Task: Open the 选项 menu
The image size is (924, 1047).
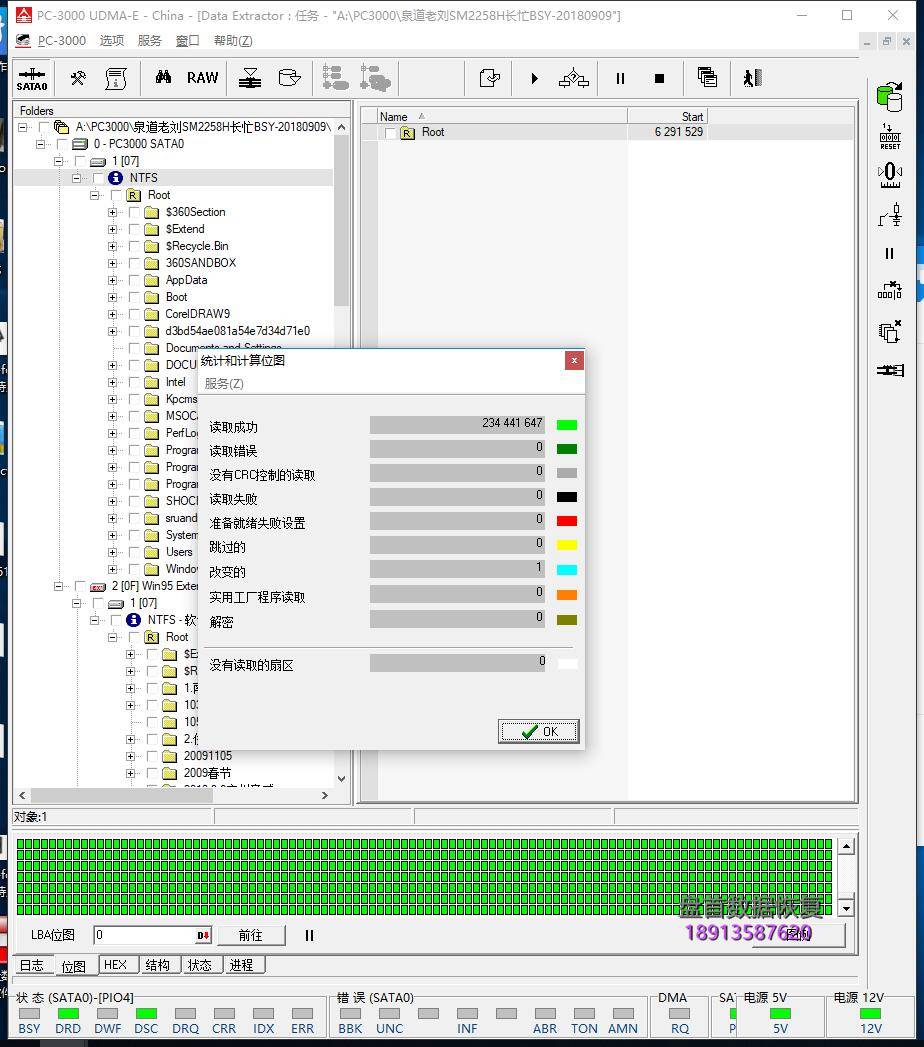Action: (112, 40)
